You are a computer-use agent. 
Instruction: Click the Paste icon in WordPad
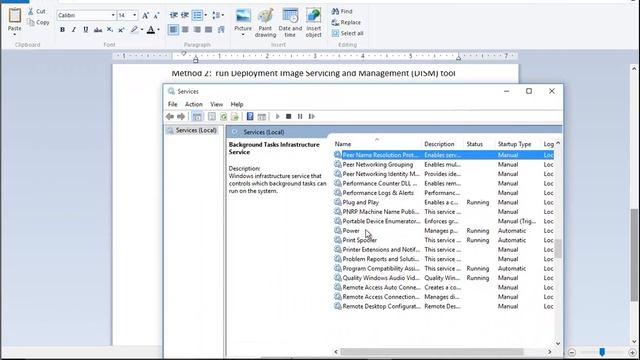(x=15, y=16)
